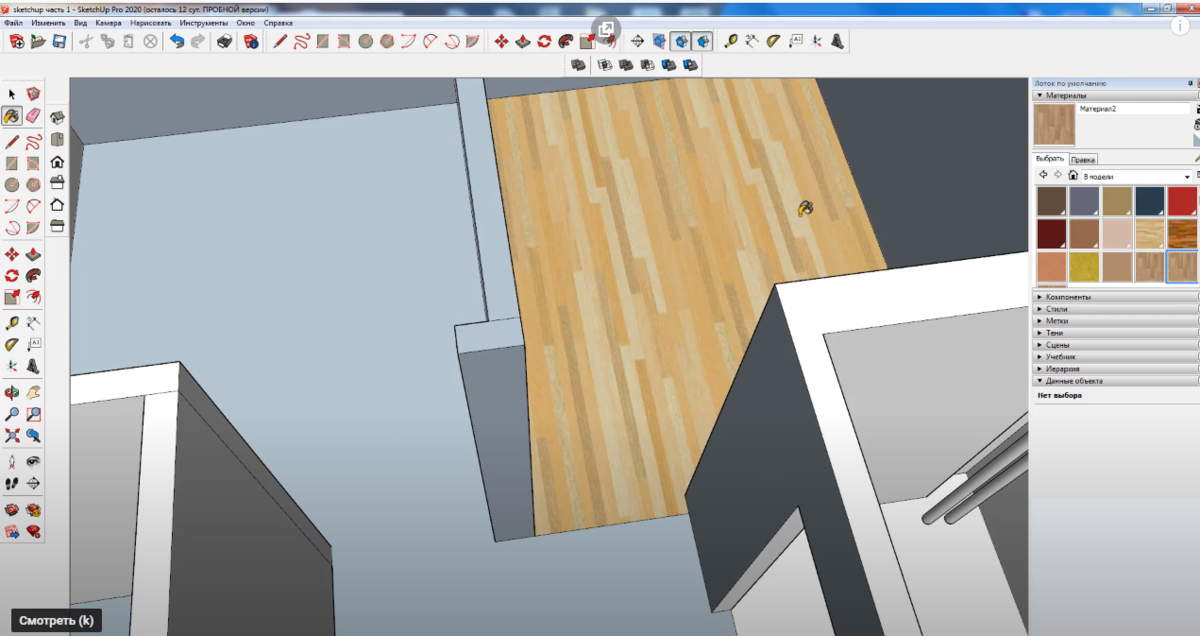Expand the Учебник panel
Viewport: 1200px width, 636px height.
pos(1116,357)
